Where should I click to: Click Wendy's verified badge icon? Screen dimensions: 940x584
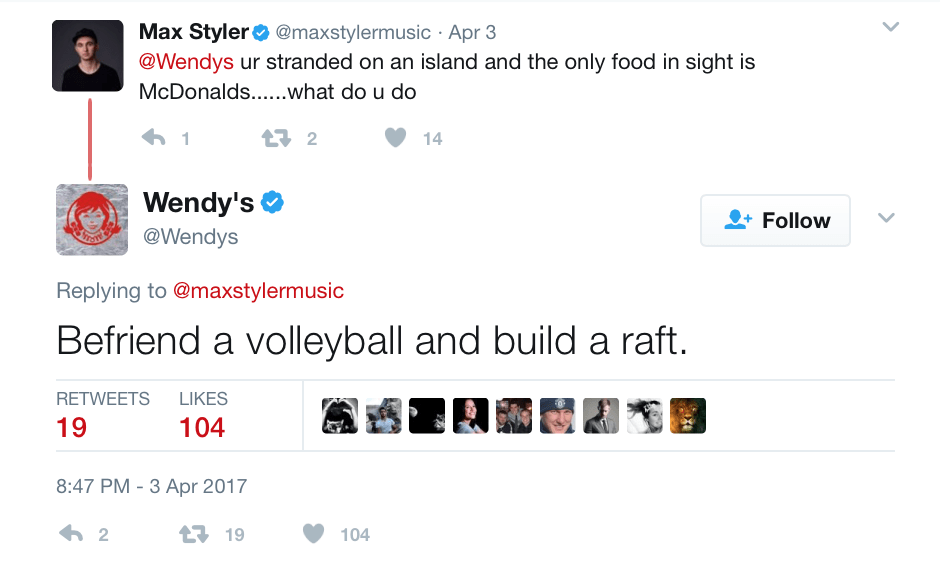[x=272, y=203]
